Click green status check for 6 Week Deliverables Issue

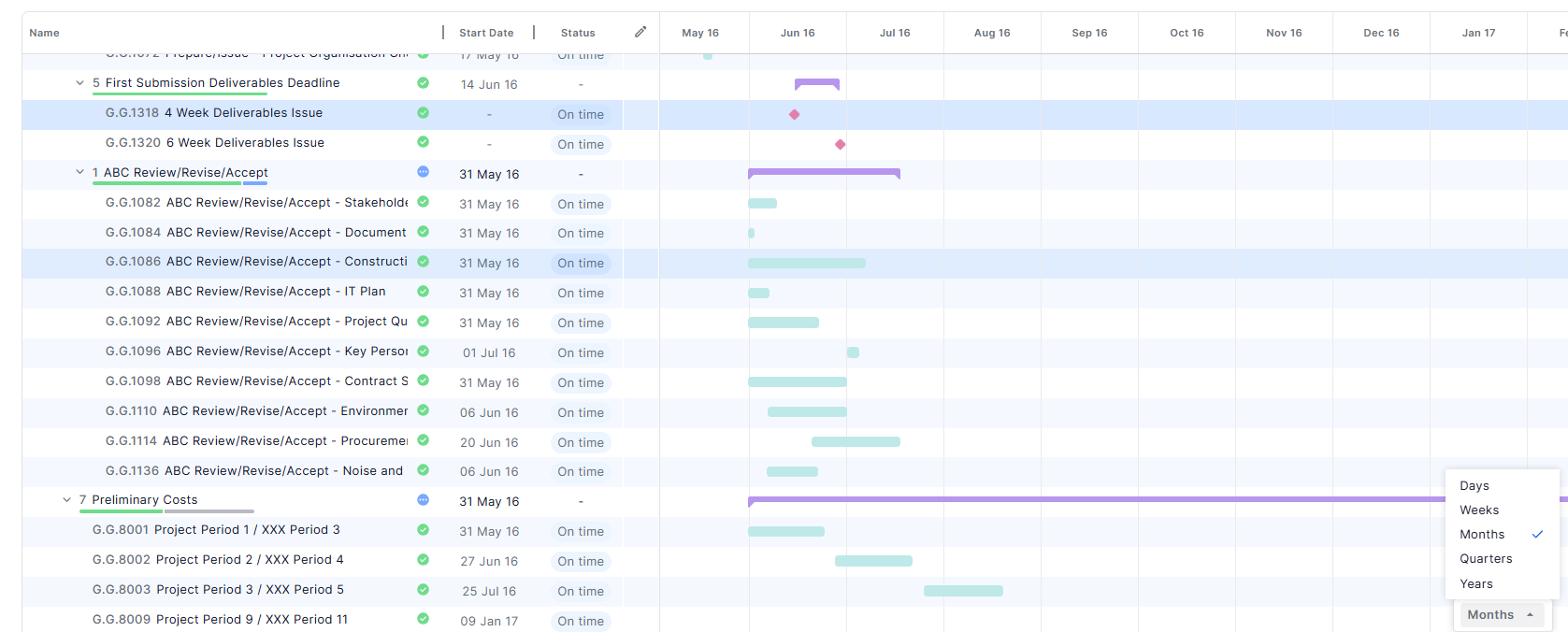point(423,142)
